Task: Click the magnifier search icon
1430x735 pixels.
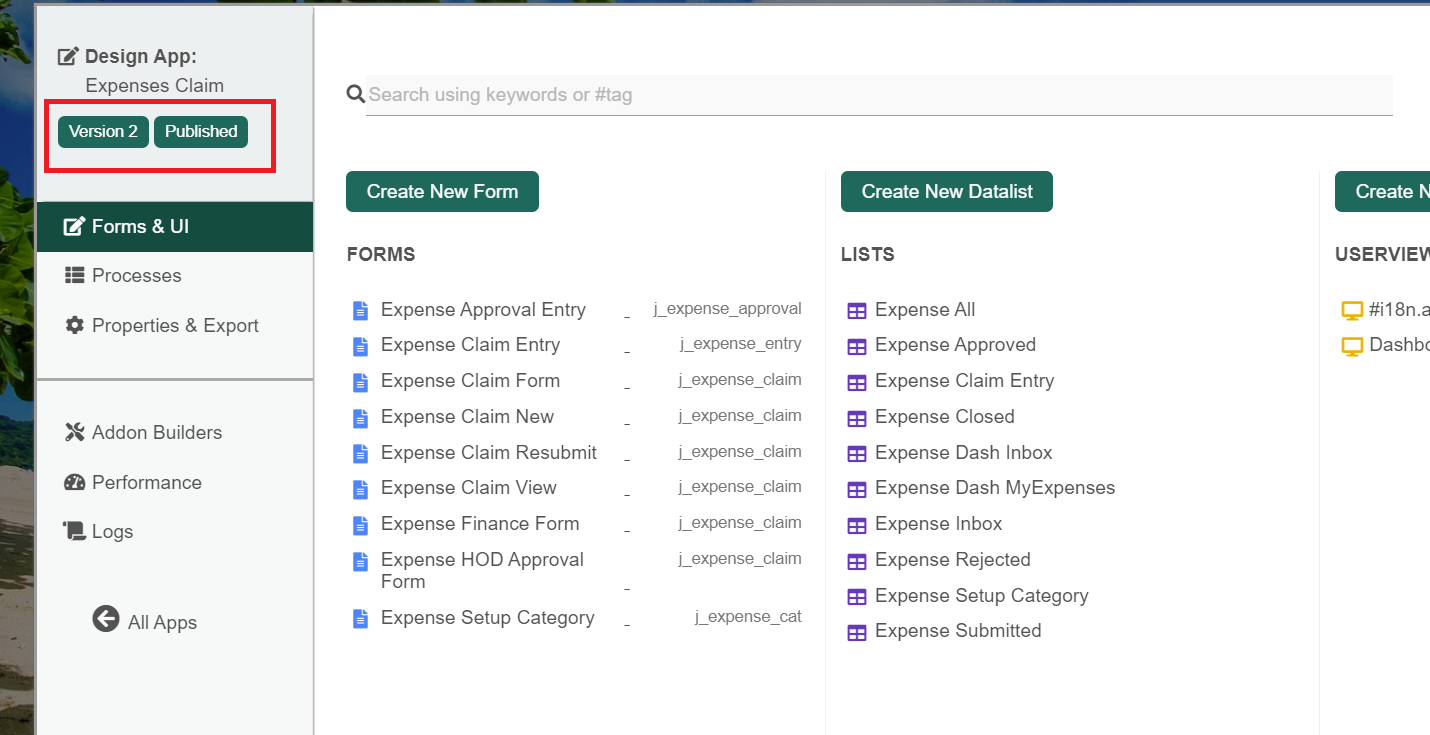Action: [355, 94]
